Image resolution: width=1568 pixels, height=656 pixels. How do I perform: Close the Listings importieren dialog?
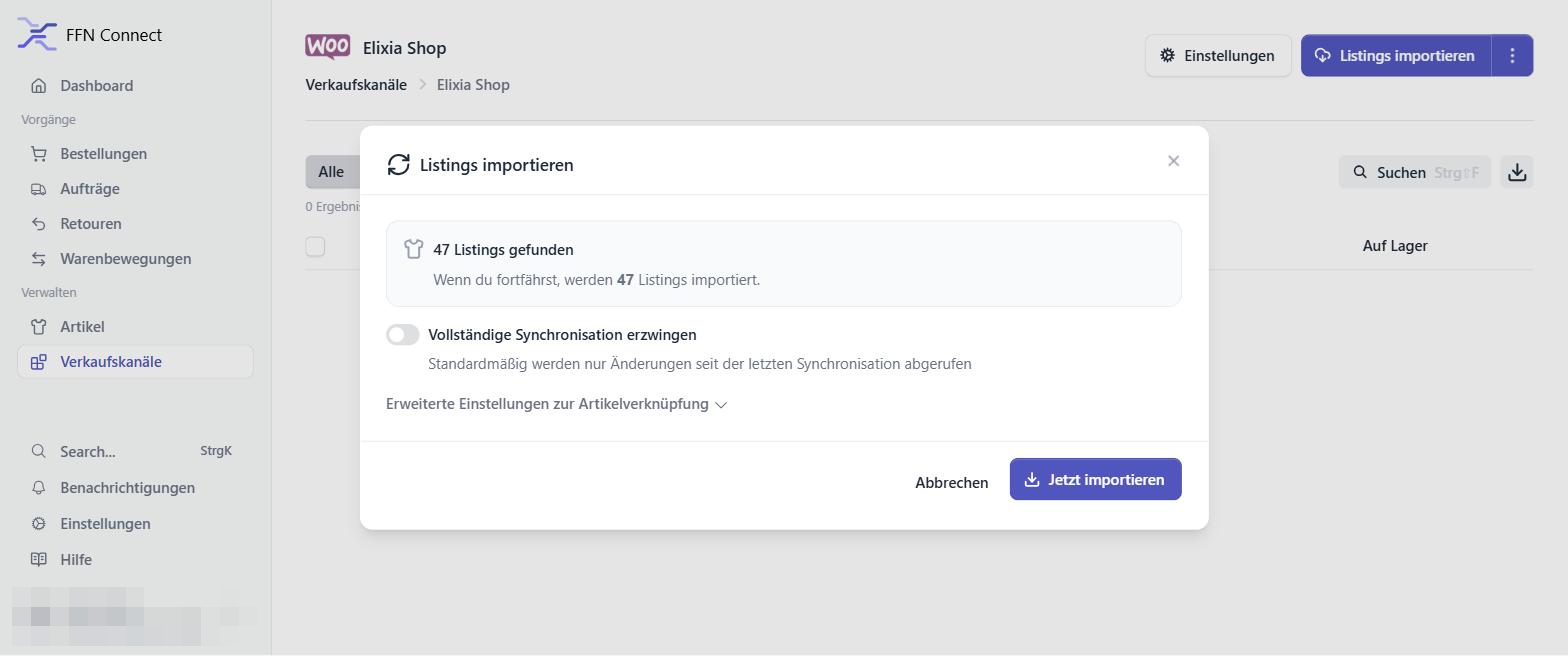click(1174, 161)
